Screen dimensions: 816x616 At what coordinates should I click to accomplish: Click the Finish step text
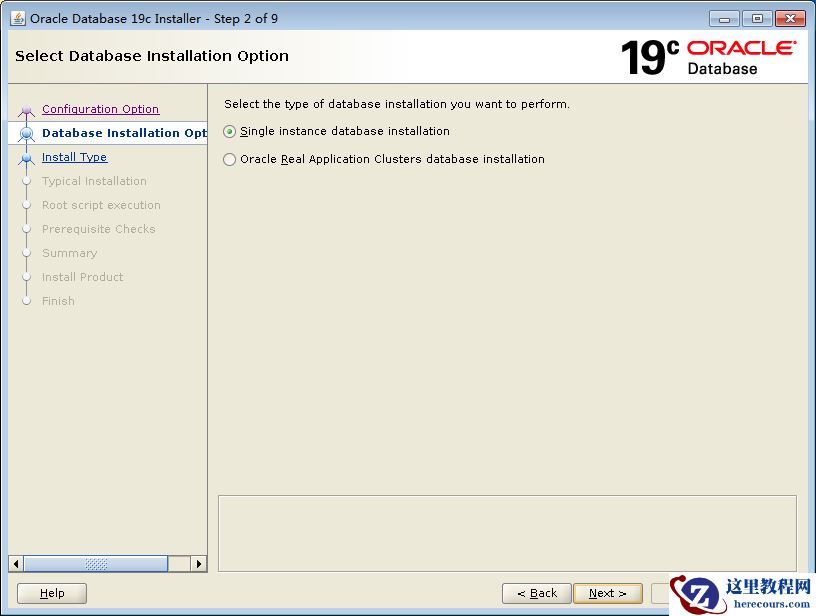[x=58, y=301]
